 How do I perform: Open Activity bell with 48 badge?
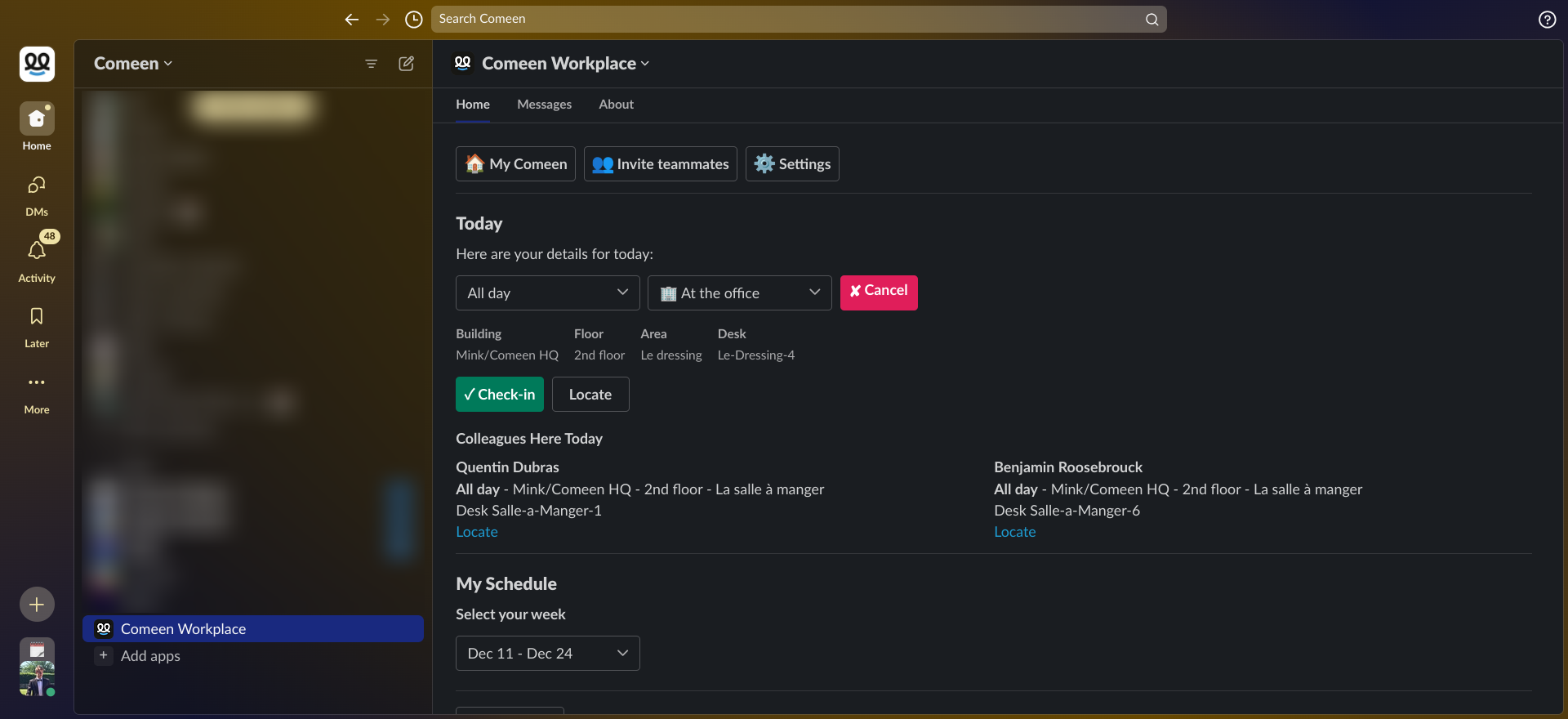37,258
